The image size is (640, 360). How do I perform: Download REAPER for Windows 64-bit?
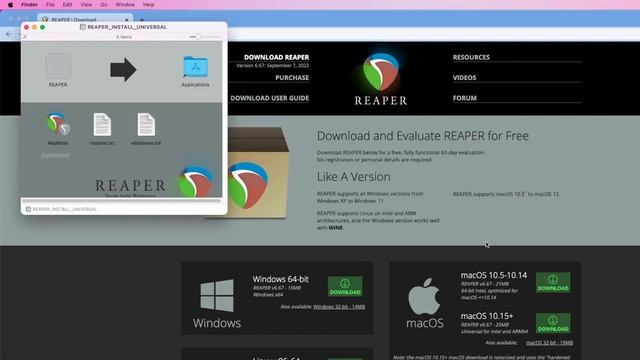tap(345, 287)
